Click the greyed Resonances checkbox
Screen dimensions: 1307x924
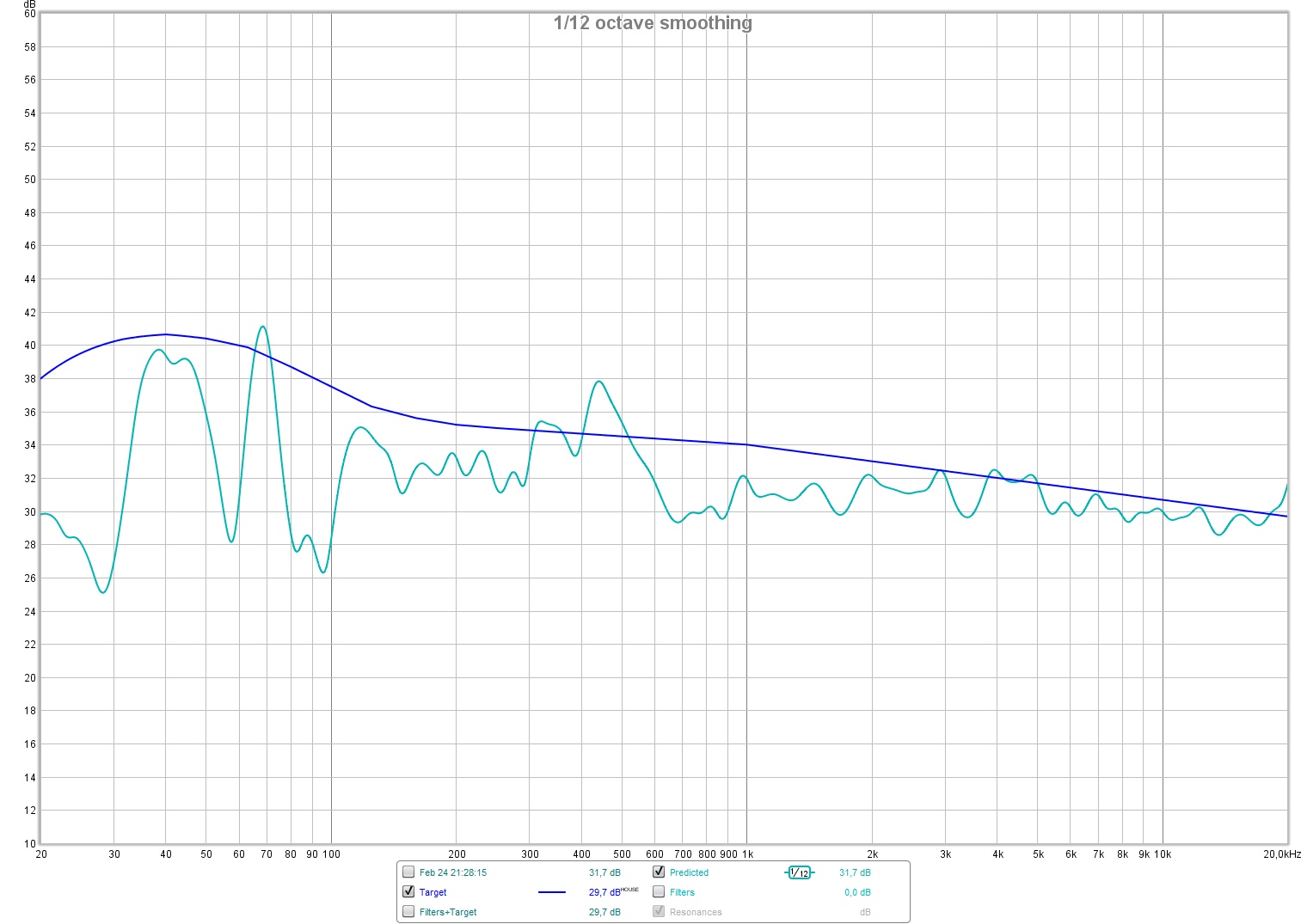(659, 911)
